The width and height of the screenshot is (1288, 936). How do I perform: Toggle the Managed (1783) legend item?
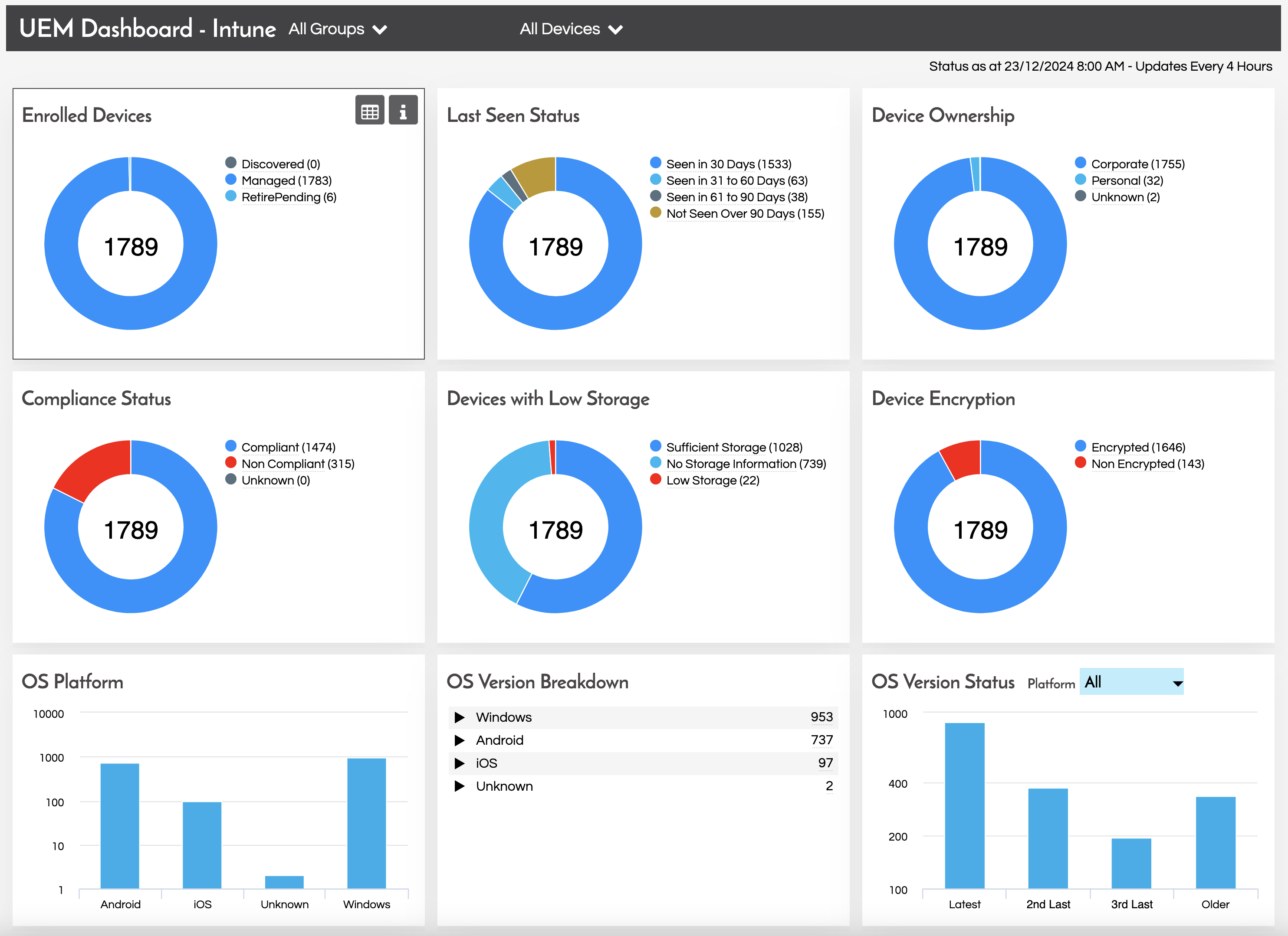(x=279, y=180)
